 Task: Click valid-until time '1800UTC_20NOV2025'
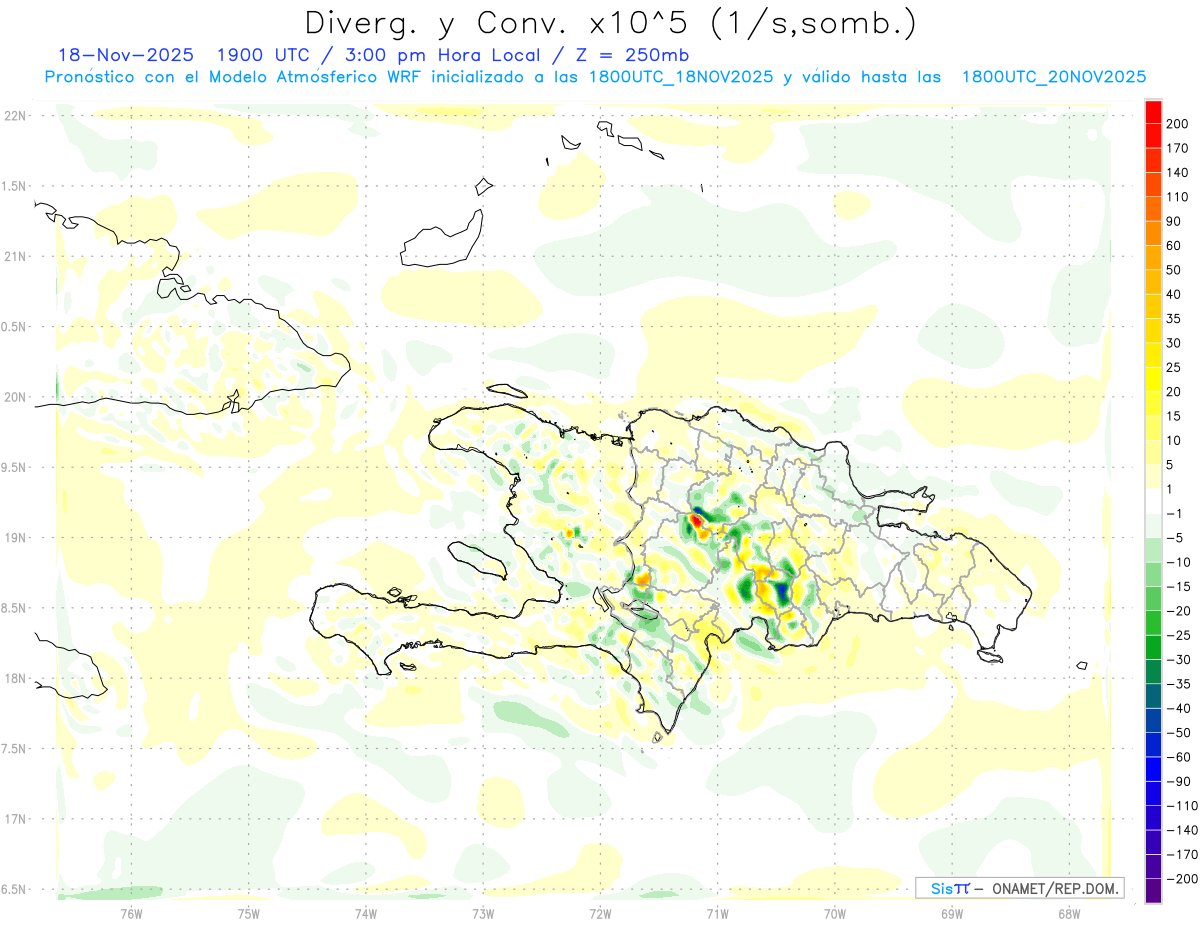(1053, 77)
